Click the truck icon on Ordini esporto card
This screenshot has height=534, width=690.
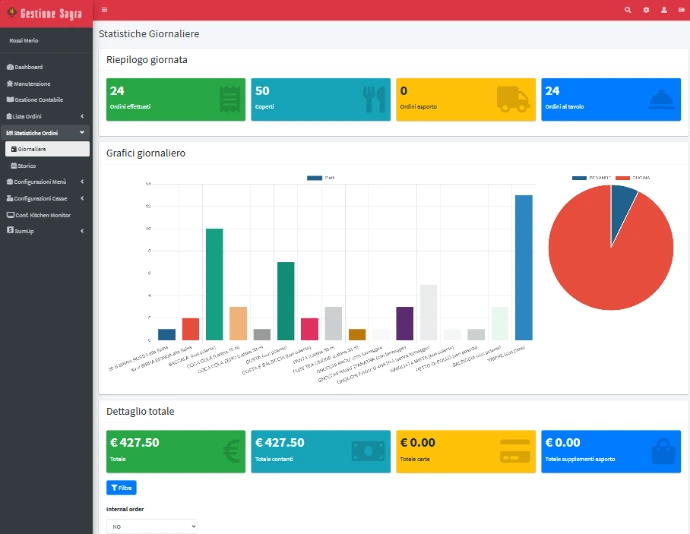512,99
